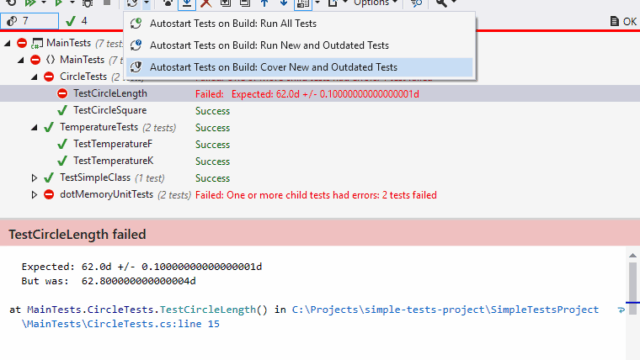
Task: Click the green checkmark beside TestCircleSquare
Action: [x=62, y=110]
